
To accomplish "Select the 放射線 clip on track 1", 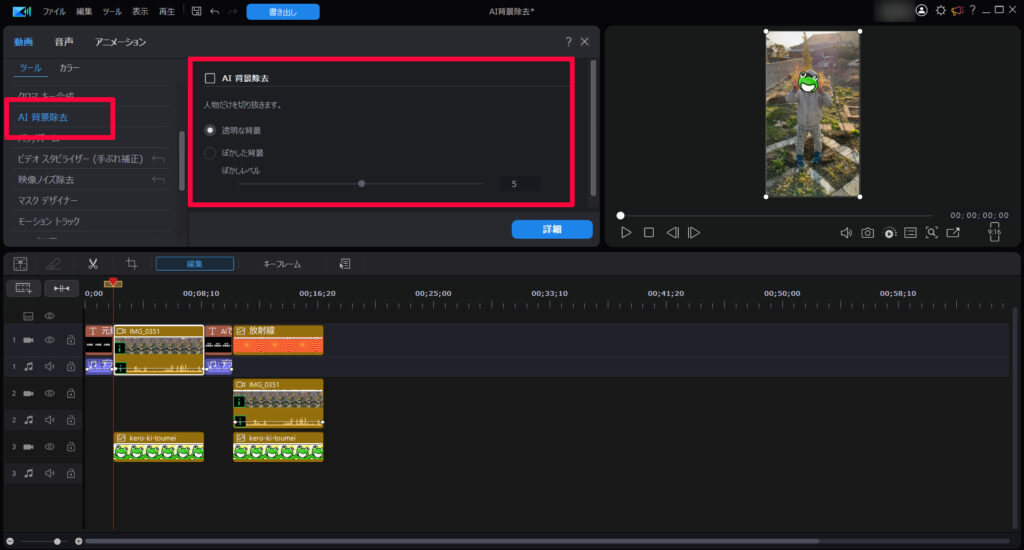I will tap(278, 340).
